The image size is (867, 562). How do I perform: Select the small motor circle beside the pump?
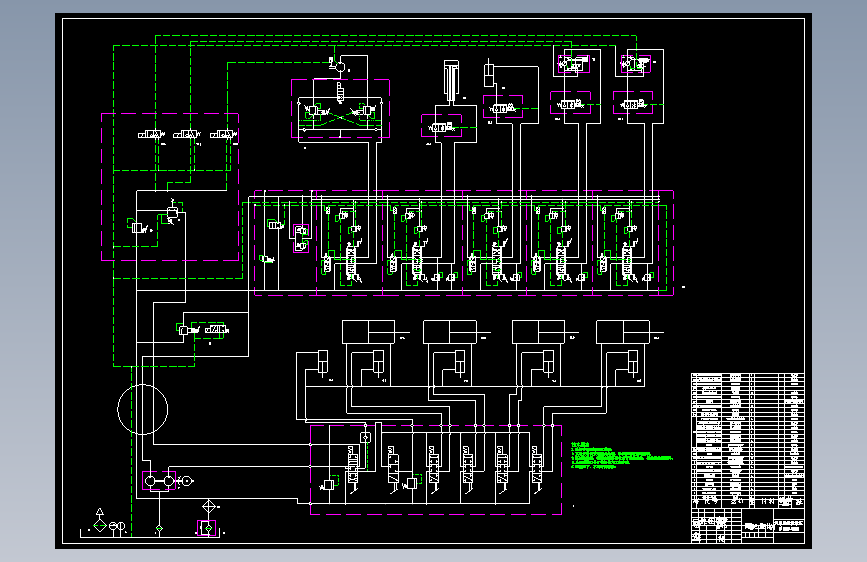coord(187,481)
